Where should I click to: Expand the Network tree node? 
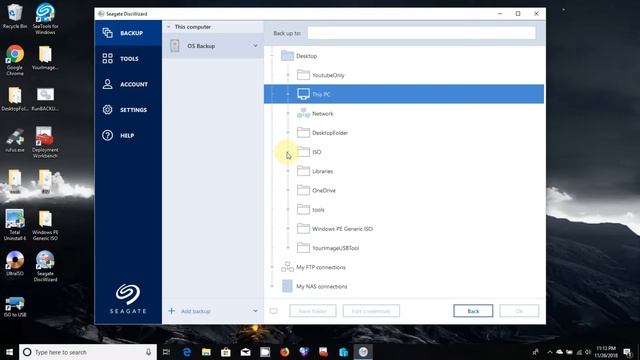click(288, 113)
